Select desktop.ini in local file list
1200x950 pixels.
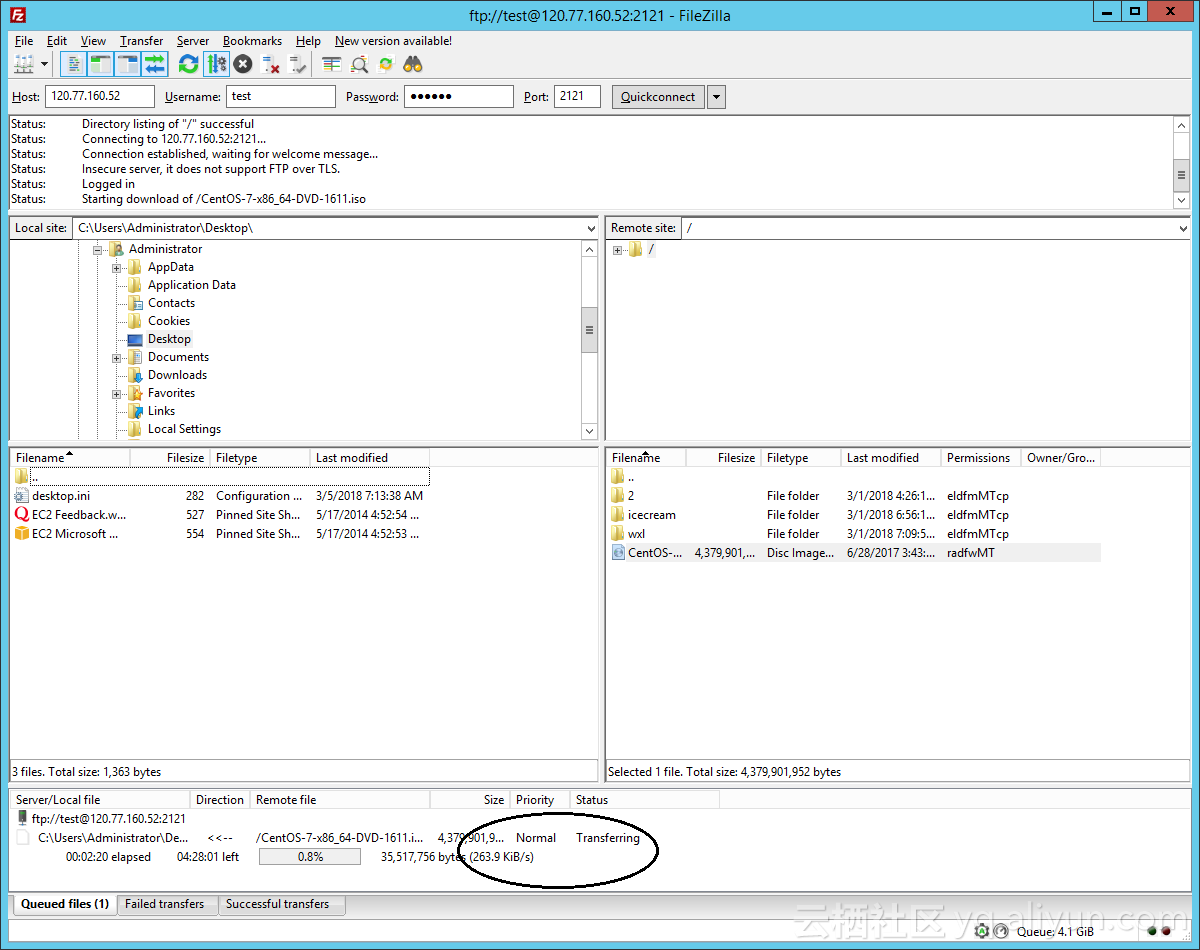tap(220, 496)
